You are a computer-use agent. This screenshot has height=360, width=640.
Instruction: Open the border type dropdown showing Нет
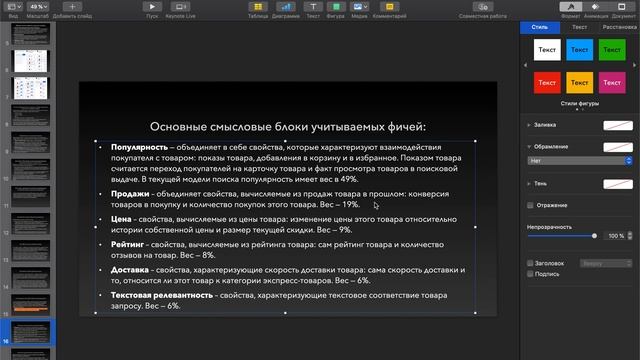[x=580, y=161]
